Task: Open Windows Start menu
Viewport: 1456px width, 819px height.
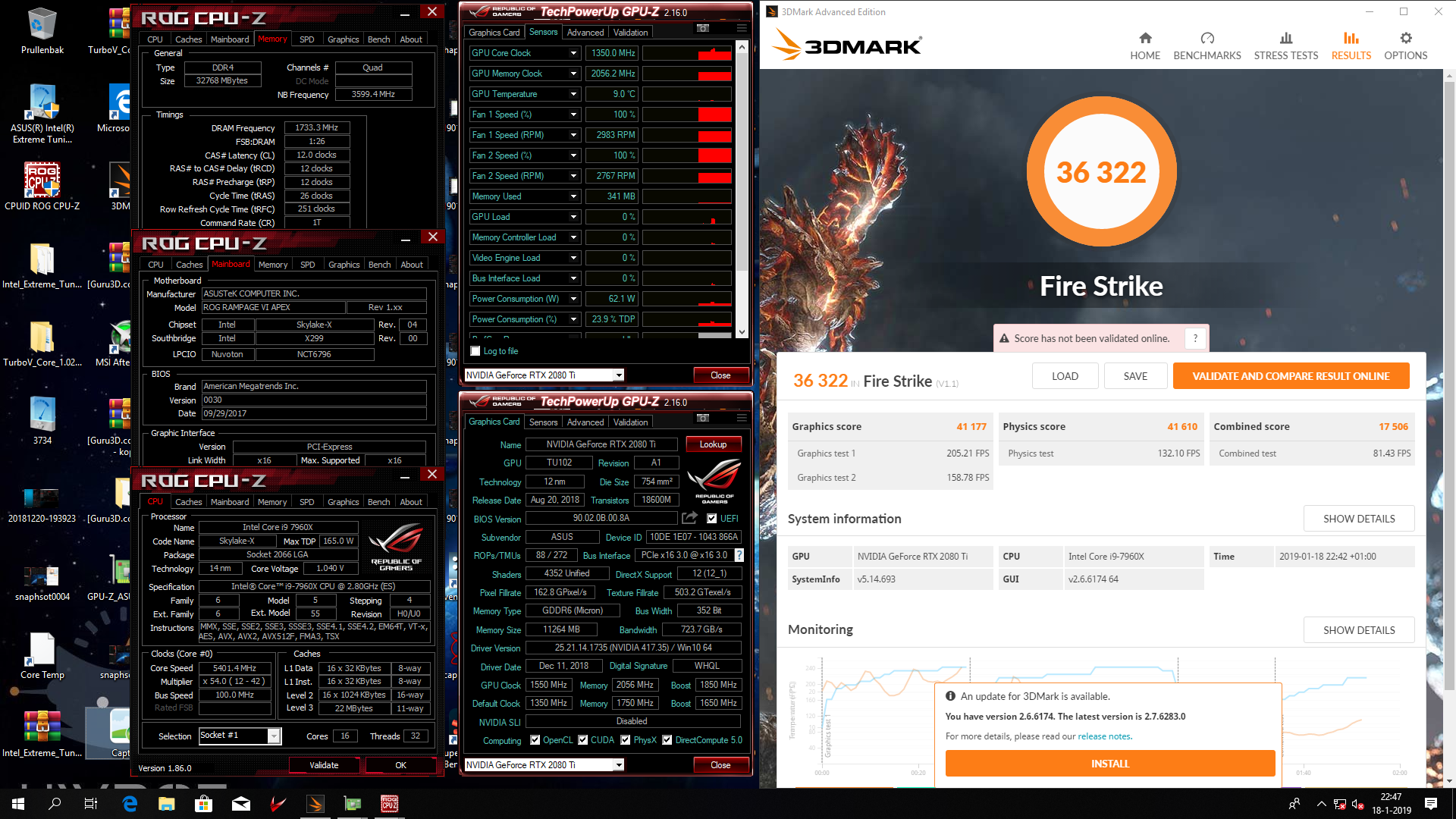Action: click(18, 804)
